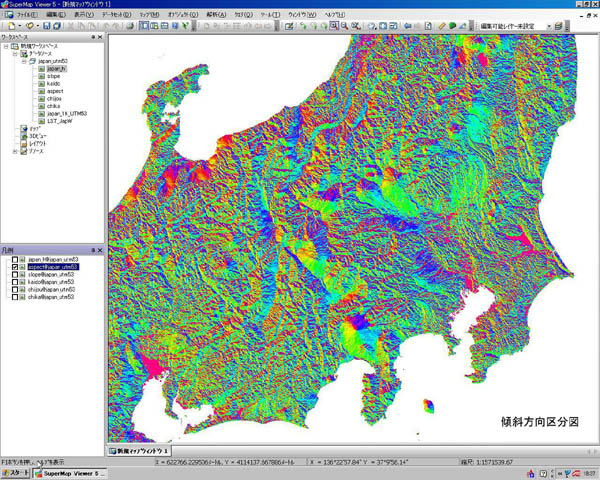Collapse the japan_utm53 datasource tree node
Screen dimensions: 600x480
[x=23, y=61]
